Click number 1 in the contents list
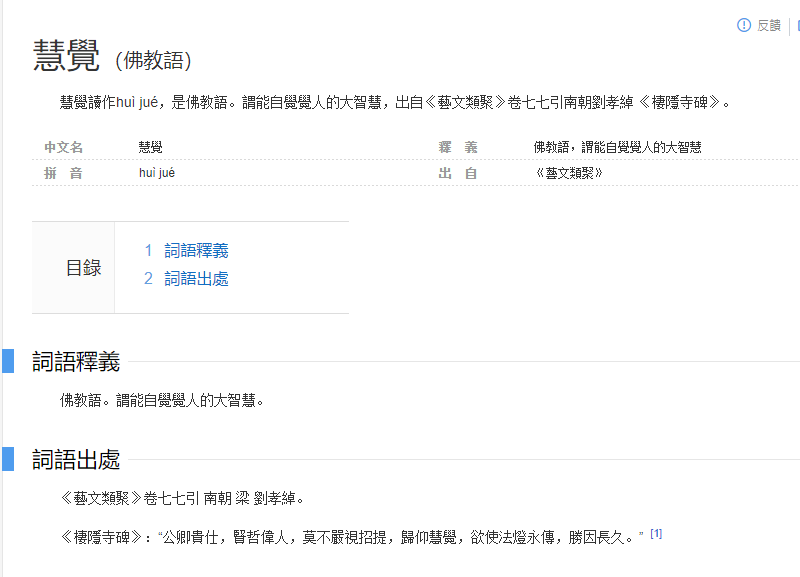Image resolution: width=800 pixels, height=577 pixels. (148, 251)
